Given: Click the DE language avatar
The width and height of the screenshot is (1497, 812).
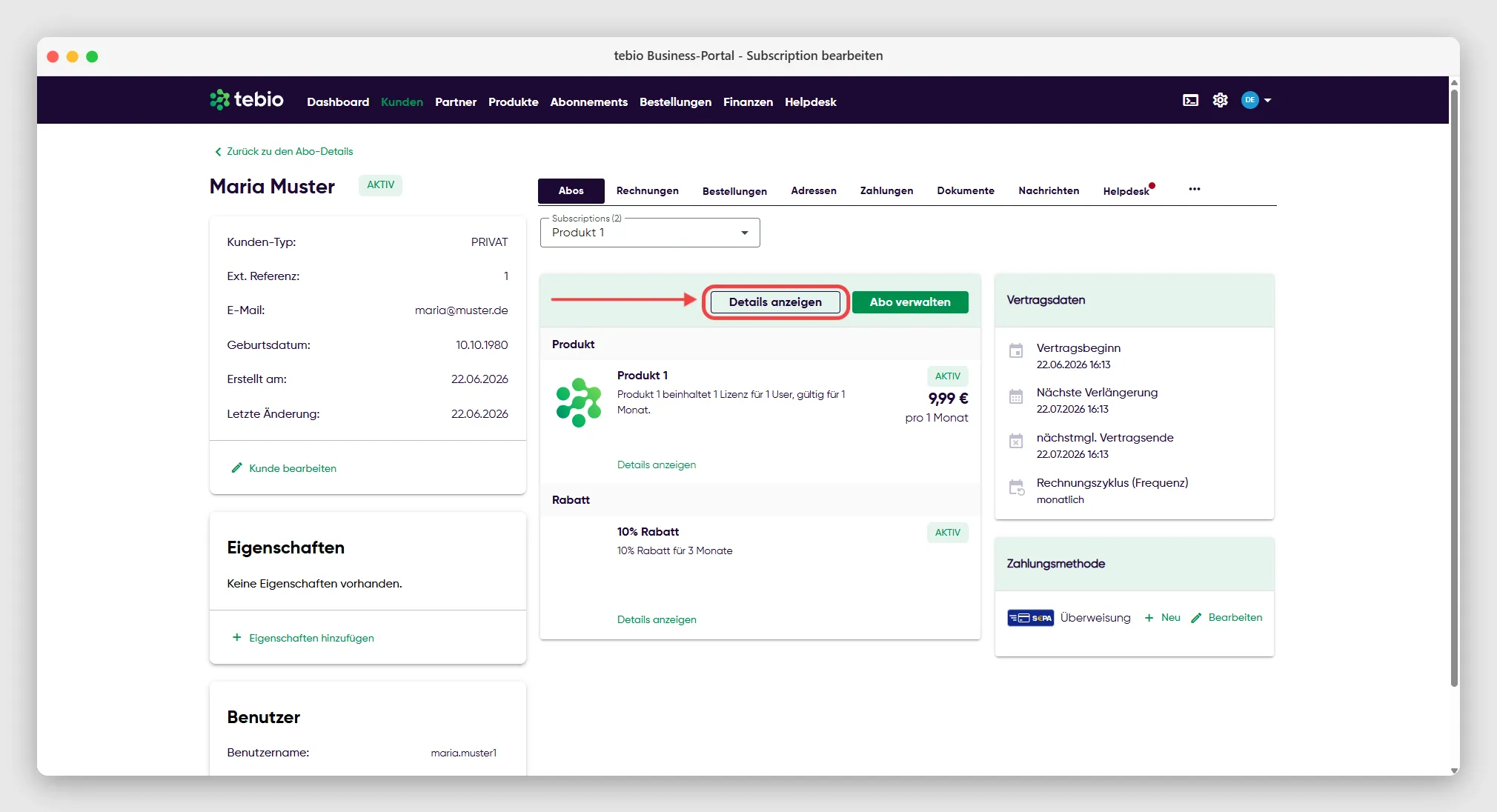Looking at the screenshot, I should (1249, 100).
